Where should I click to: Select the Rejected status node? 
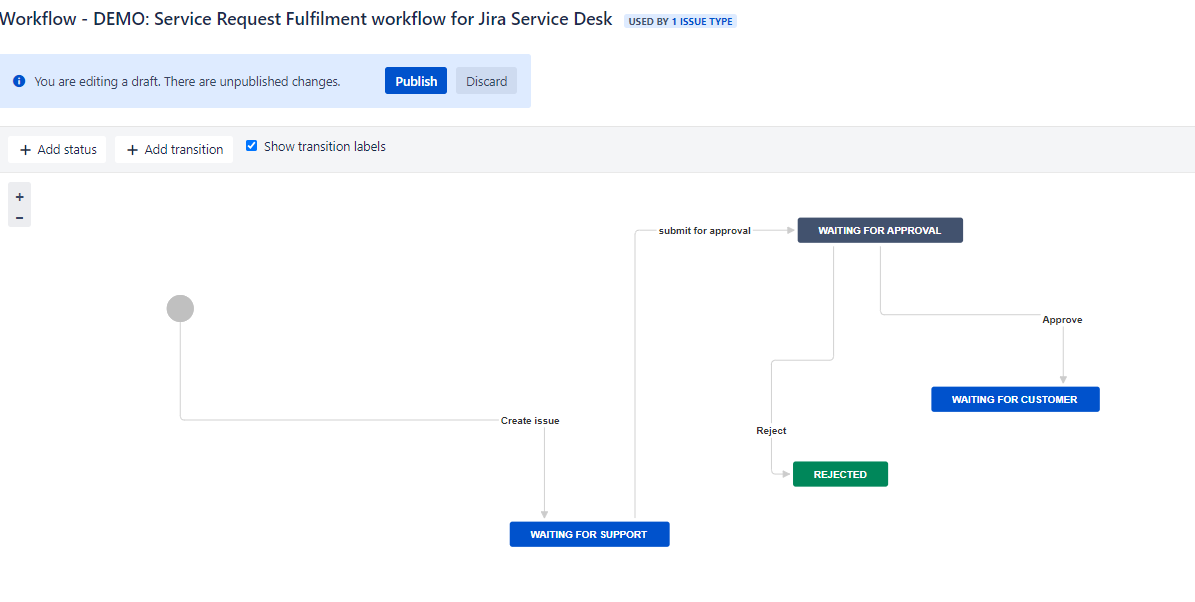pyautogui.click(x=840, y=474)
